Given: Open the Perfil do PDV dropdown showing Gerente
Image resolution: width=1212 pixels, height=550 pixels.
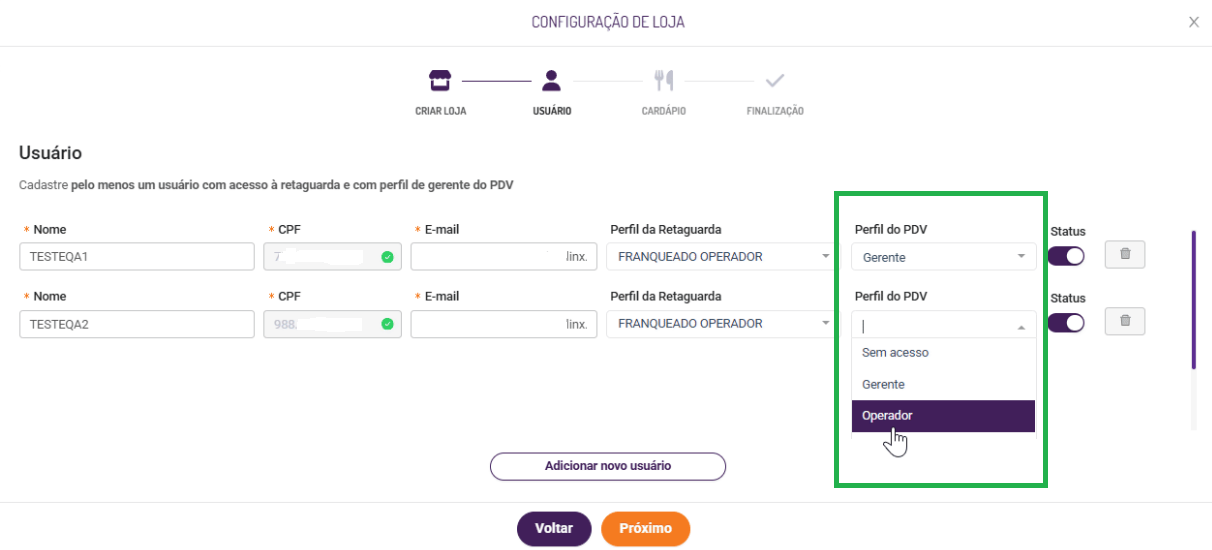Looking at the screenshot, I should pyautogui.click(x=943, y=257).
